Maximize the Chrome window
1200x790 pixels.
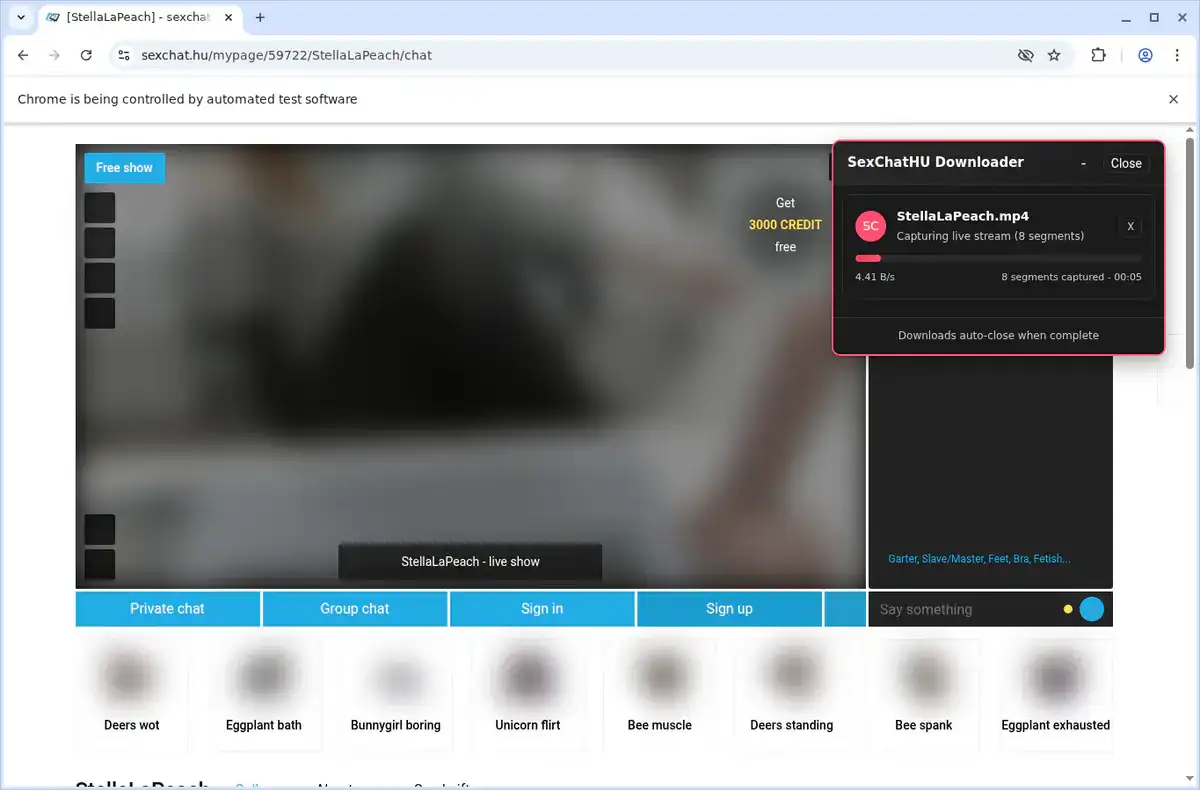[x=1154, y=17]
